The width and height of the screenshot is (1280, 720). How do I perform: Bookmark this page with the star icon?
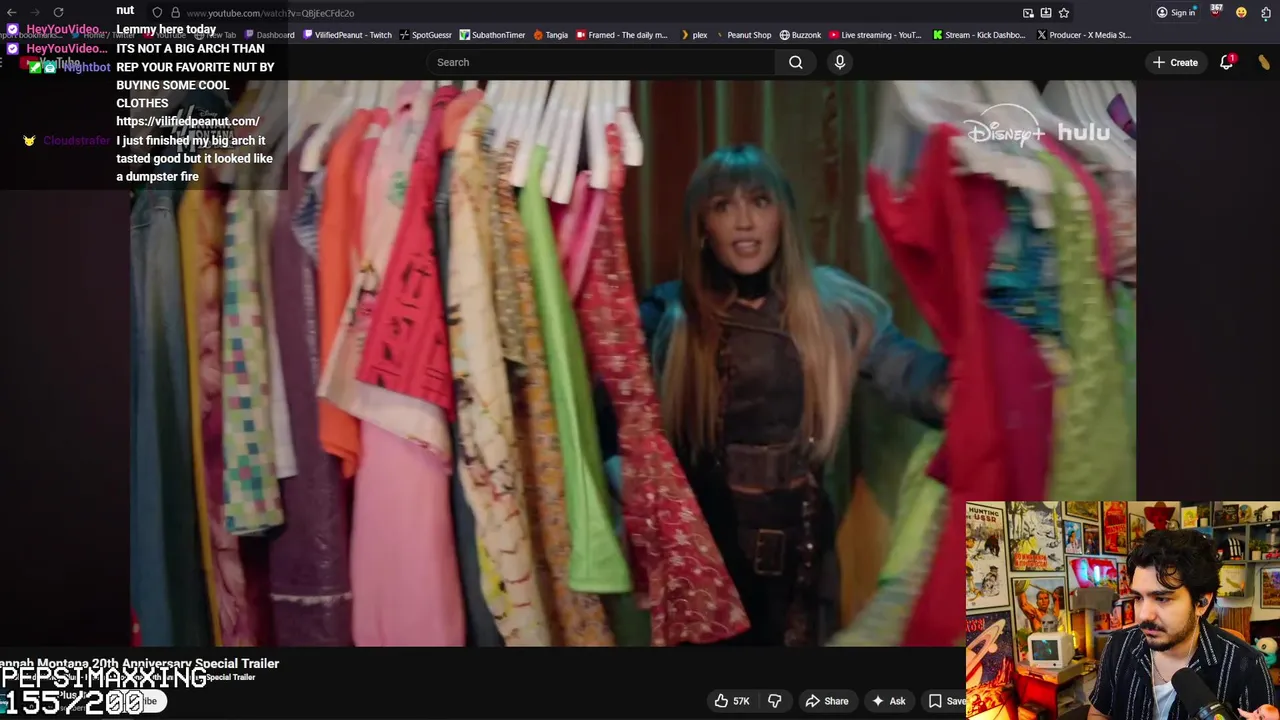(x=1064, y=13)
